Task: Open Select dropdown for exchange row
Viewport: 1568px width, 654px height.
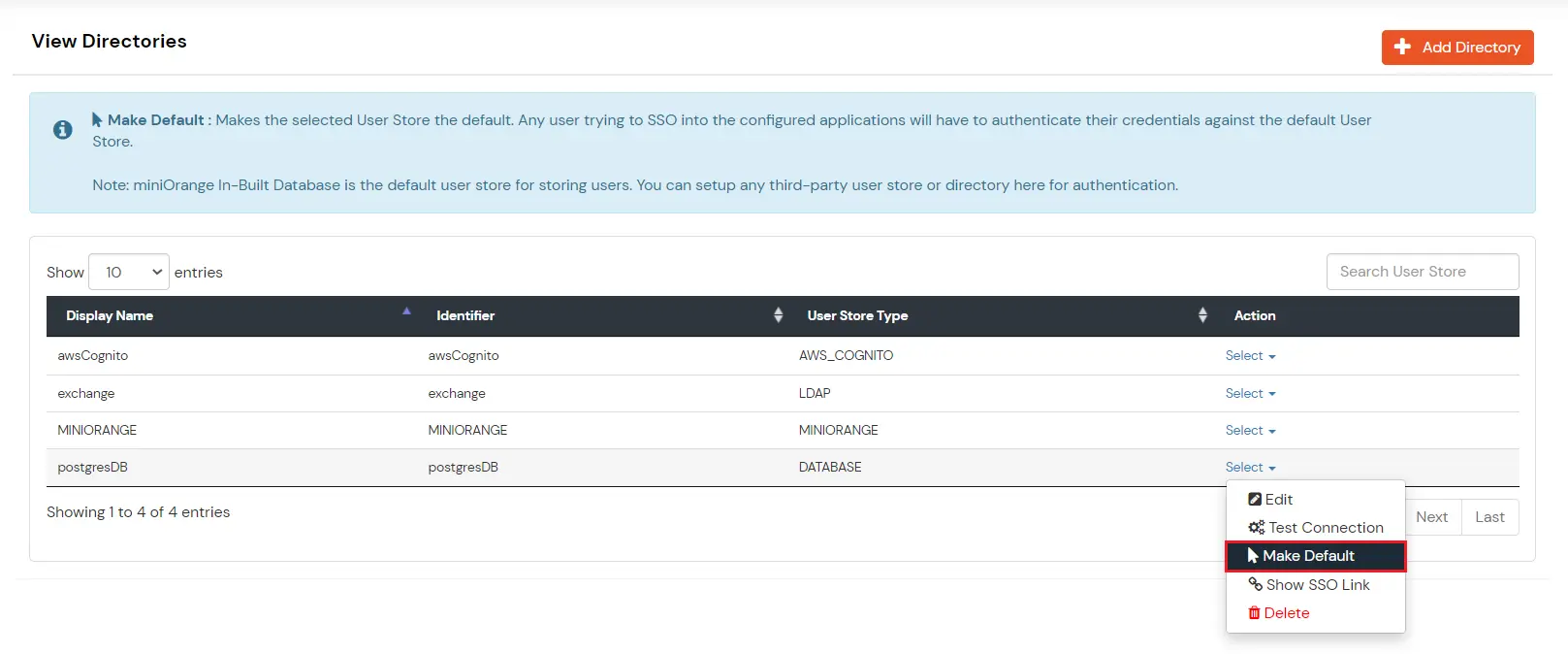Action: pyautogui.click(x=1250, y=394)
